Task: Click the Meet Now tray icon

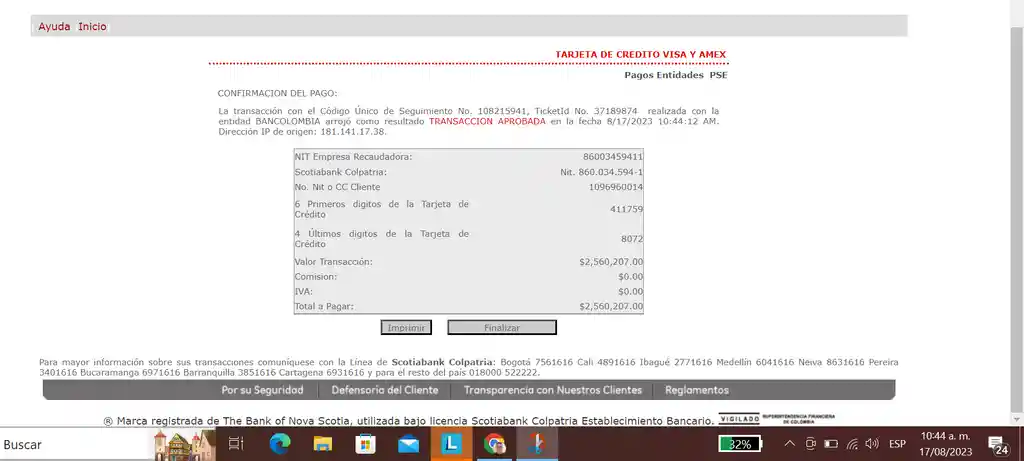Action: 810,444
